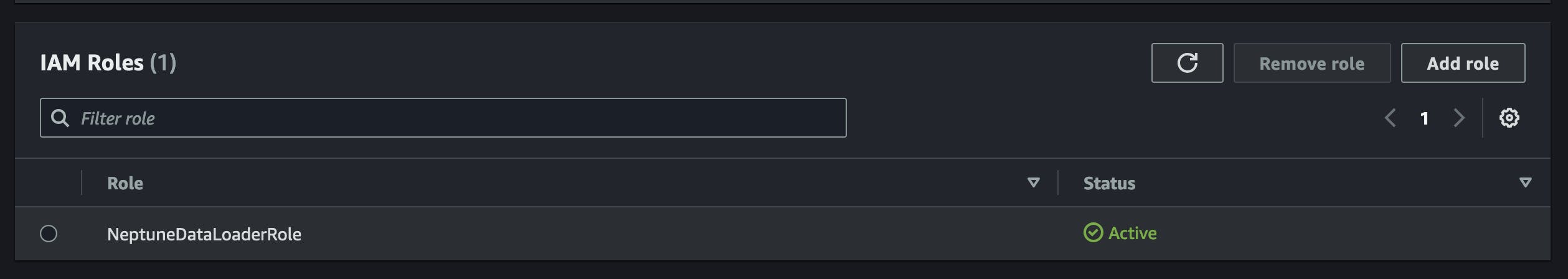This screenshot has height=279, width=1568.
Task: Click the divider between Role and Status columns
Action: [x=1057, y=182]
